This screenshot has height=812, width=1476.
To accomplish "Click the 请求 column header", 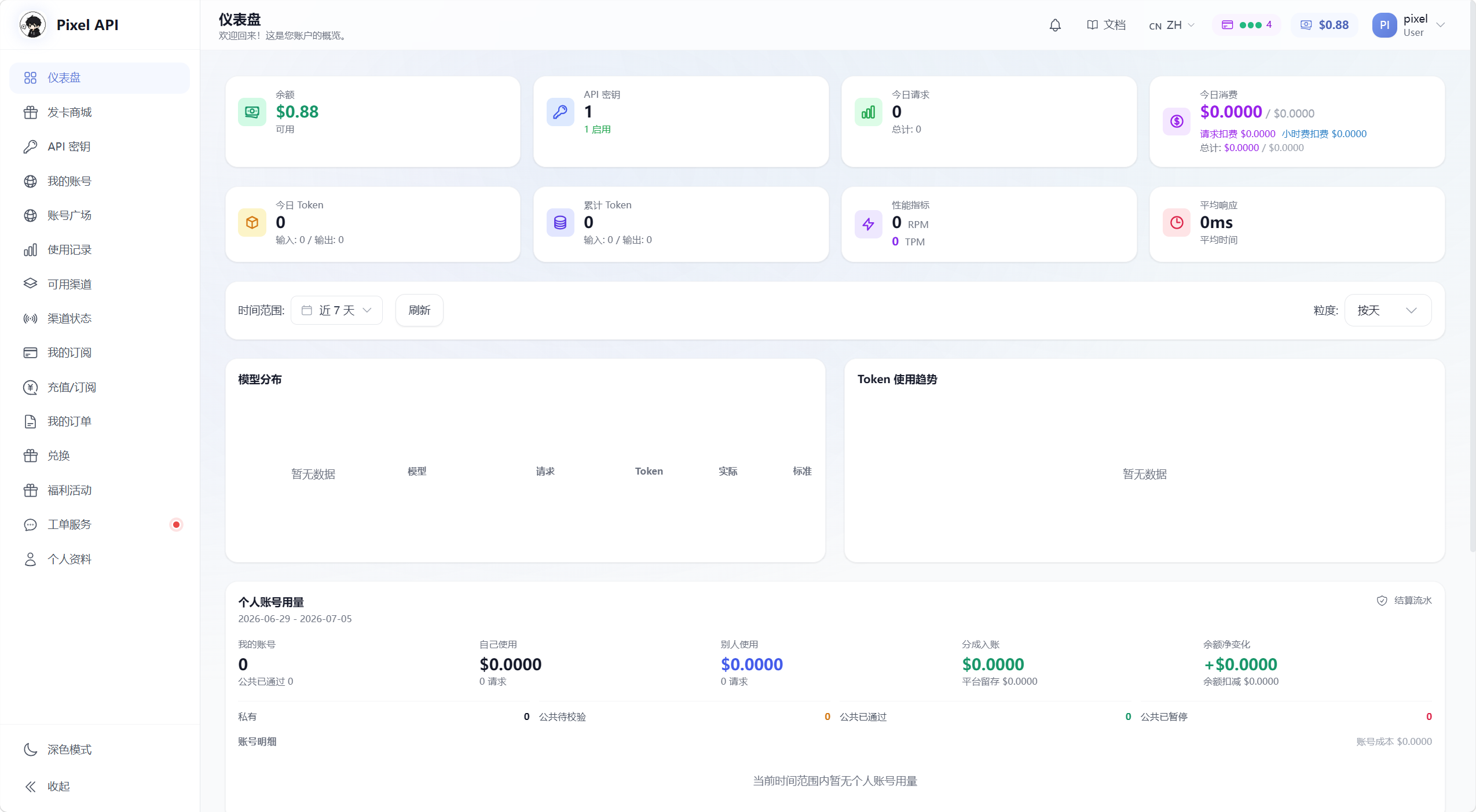I will [545, 471].
